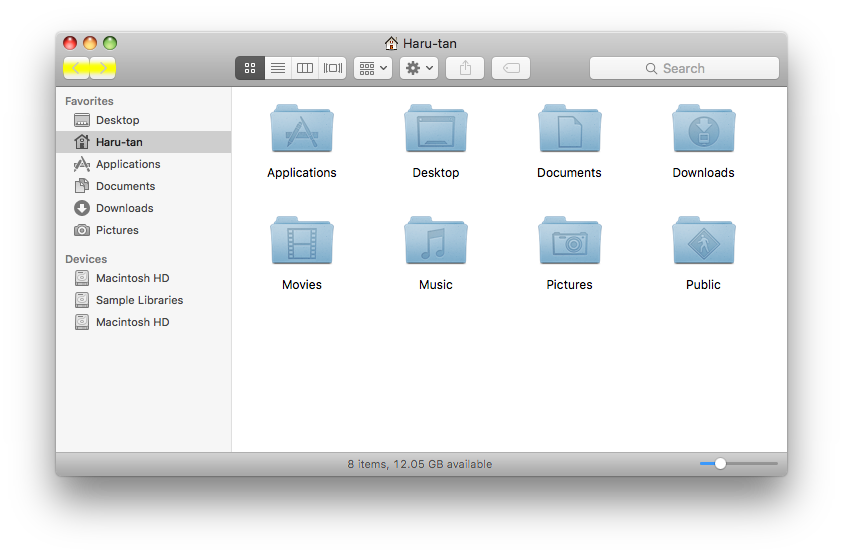The image size is (843, 556).
Task: Select the Music folder icon
Action: coord(436,240)
